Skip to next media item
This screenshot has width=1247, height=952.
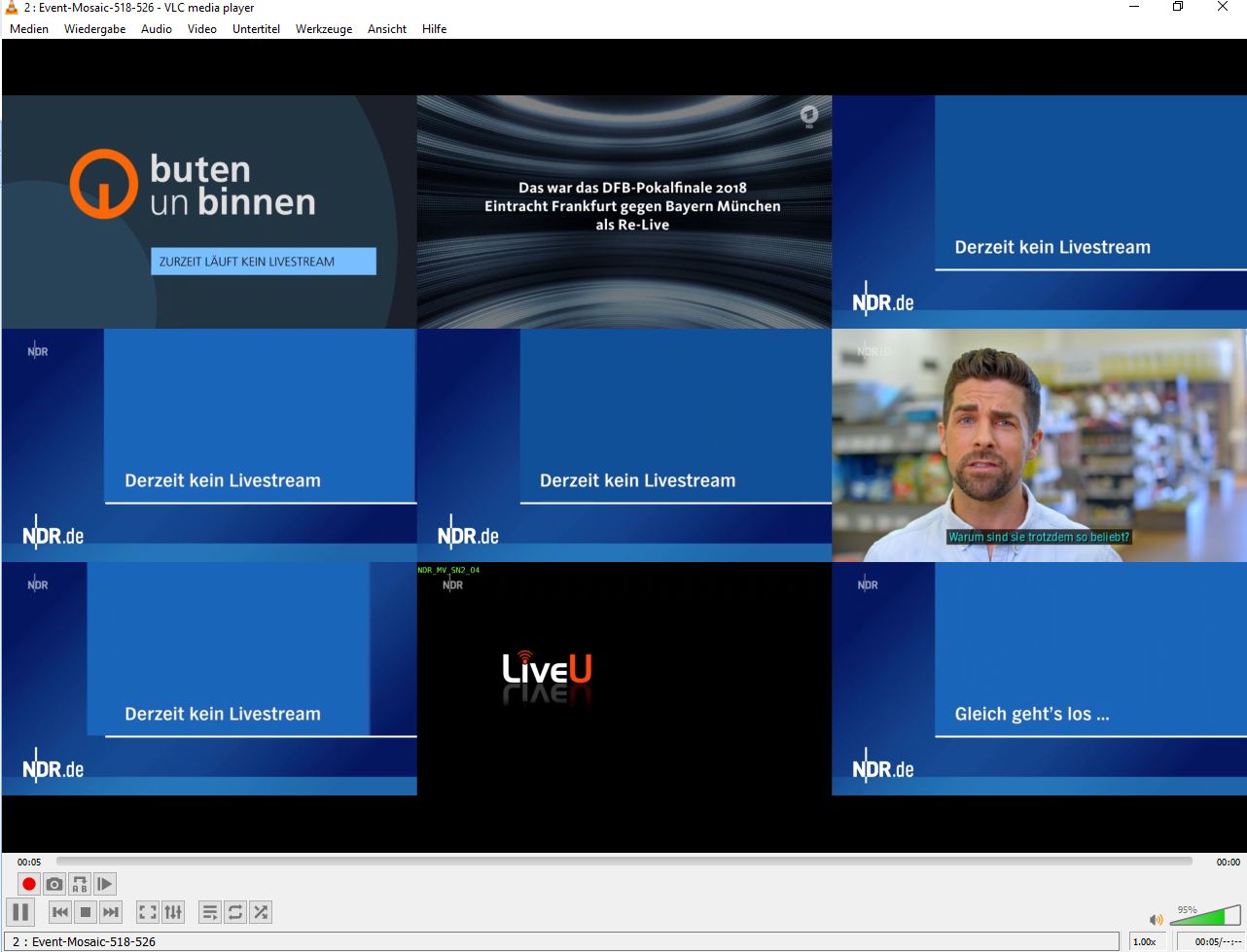tap(111, 912)
